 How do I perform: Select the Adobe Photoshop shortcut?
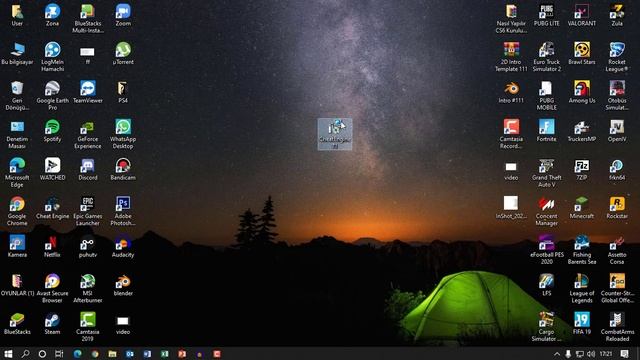coord(123,211)
